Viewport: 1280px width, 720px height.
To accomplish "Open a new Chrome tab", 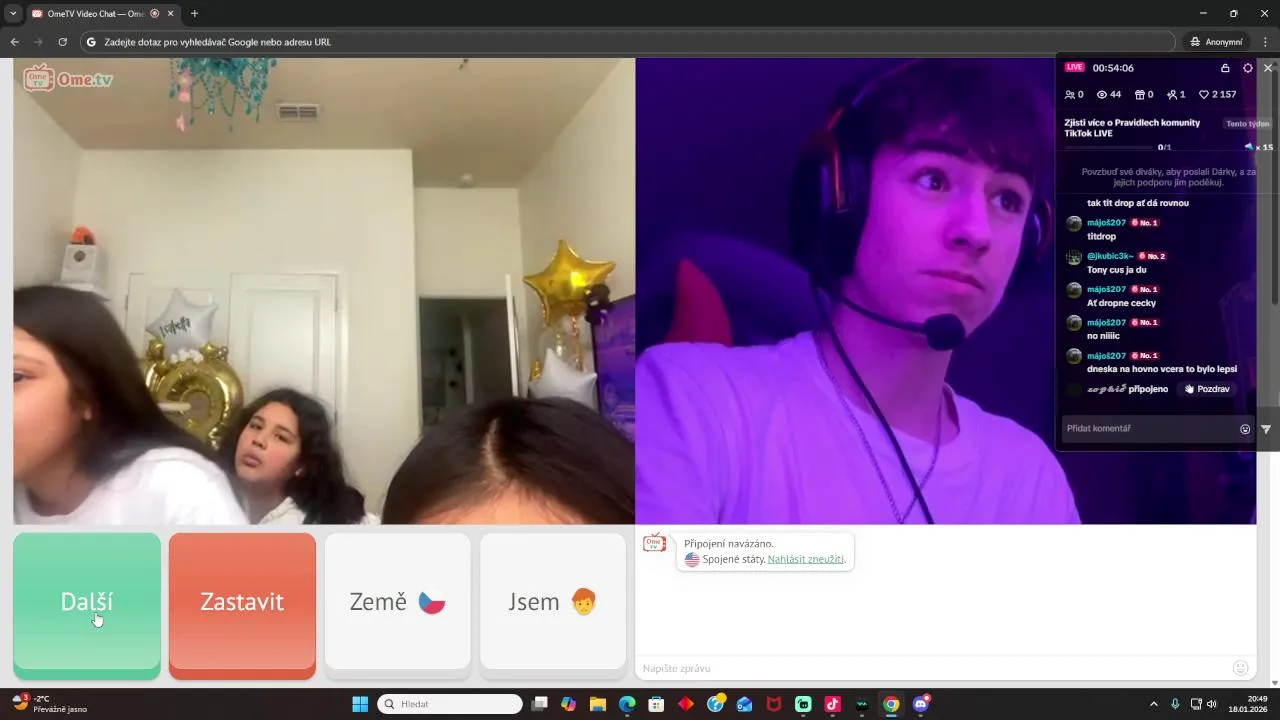I will tap(194, 14).
